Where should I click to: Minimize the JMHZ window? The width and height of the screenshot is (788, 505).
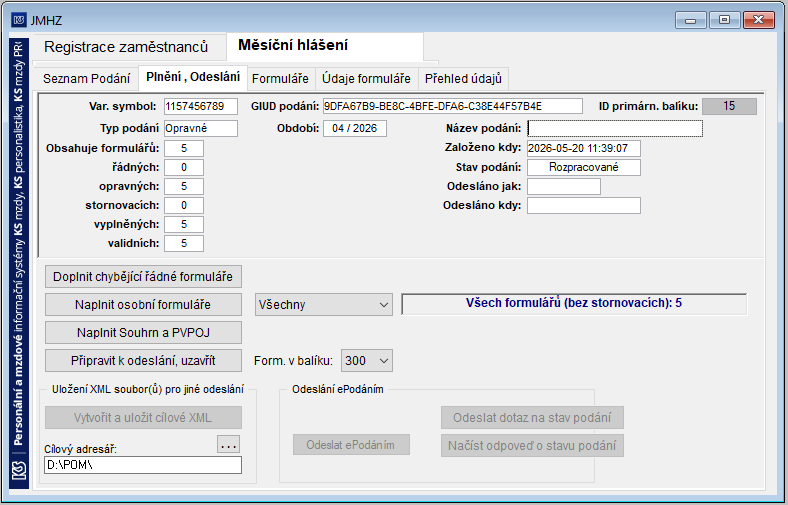[691, 20]
